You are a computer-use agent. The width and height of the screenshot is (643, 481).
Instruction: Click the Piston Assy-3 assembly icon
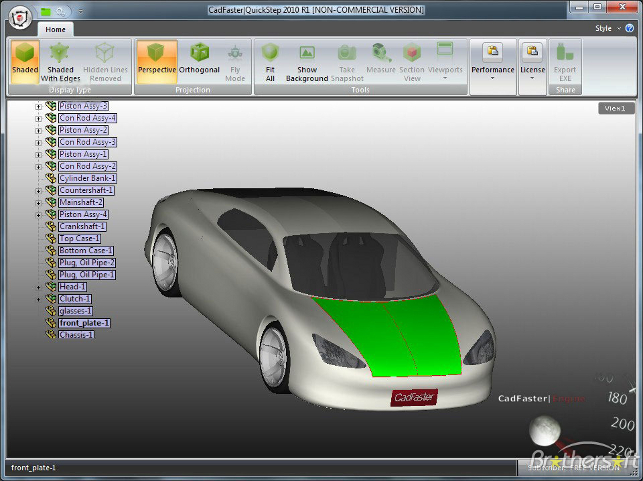pyautogui.click(x=50, y=106)
